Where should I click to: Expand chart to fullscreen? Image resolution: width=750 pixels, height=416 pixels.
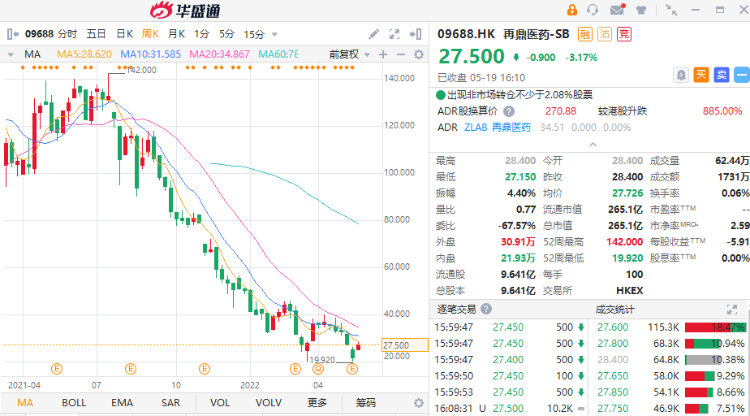[394, 34]
